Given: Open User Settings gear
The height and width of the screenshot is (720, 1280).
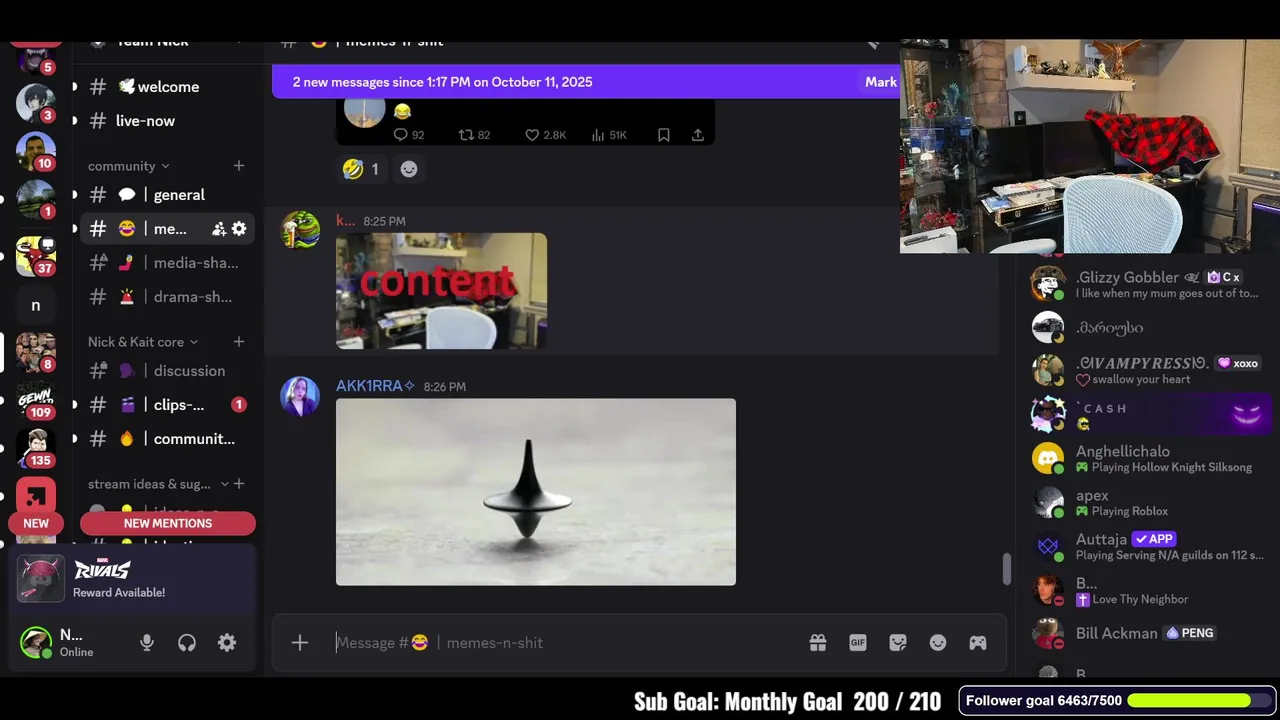Looking at the screenshot, I should tap(227, 643).
